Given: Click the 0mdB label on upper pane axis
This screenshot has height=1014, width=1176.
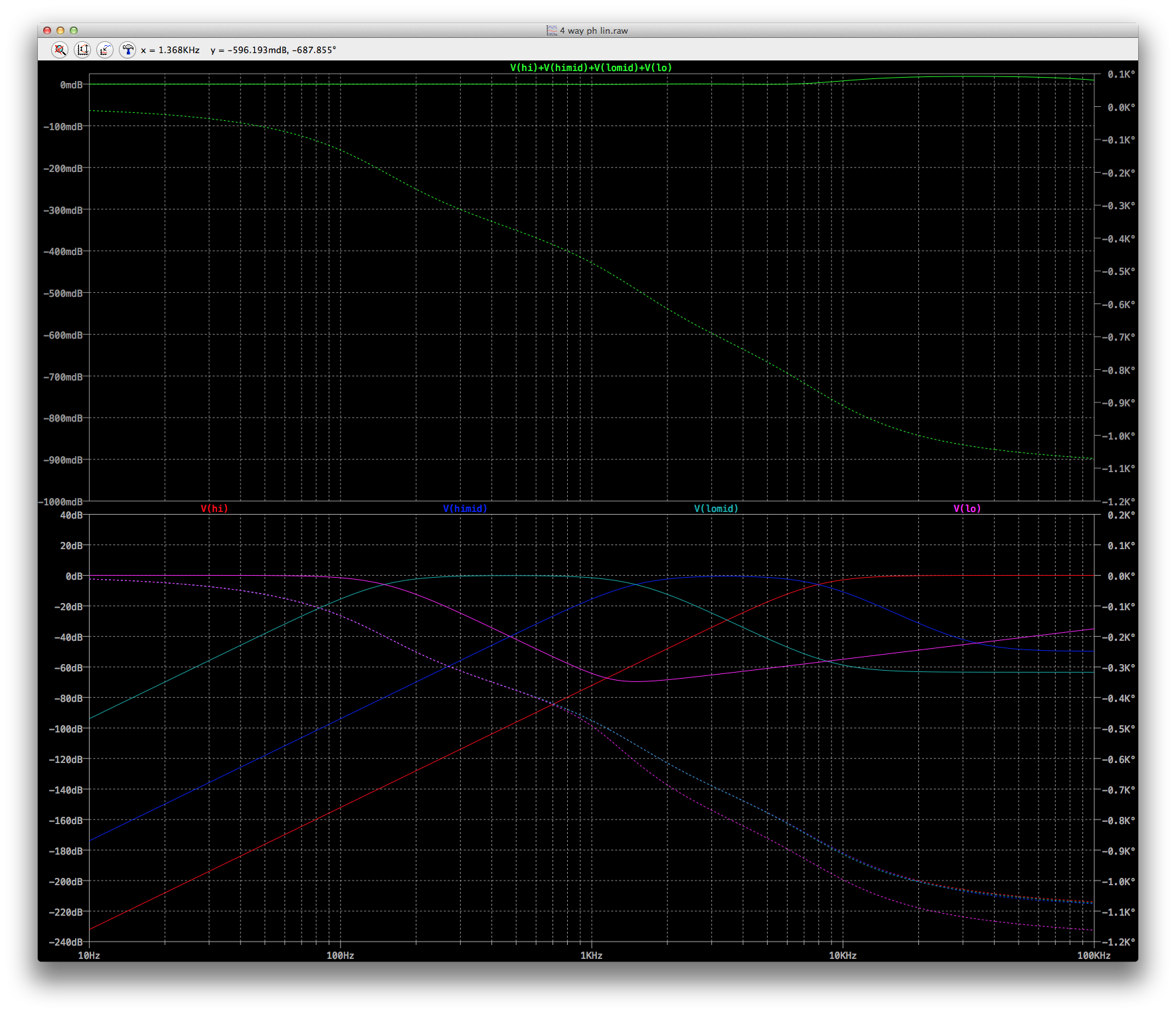Looking at the screenshot, I should tap(72, 85).
